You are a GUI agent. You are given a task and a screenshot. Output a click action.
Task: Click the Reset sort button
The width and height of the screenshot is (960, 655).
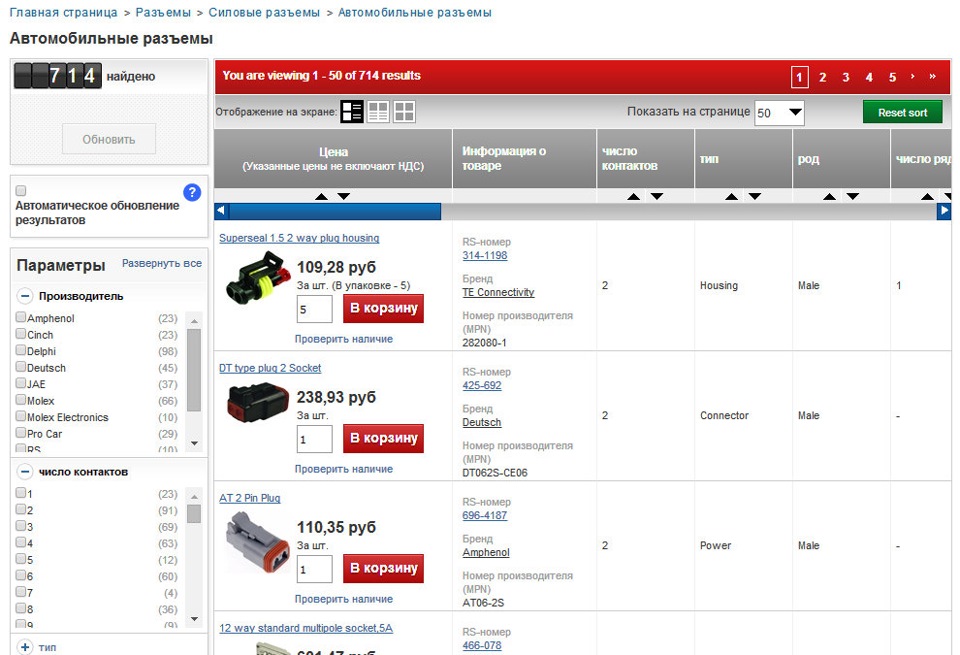902,113
